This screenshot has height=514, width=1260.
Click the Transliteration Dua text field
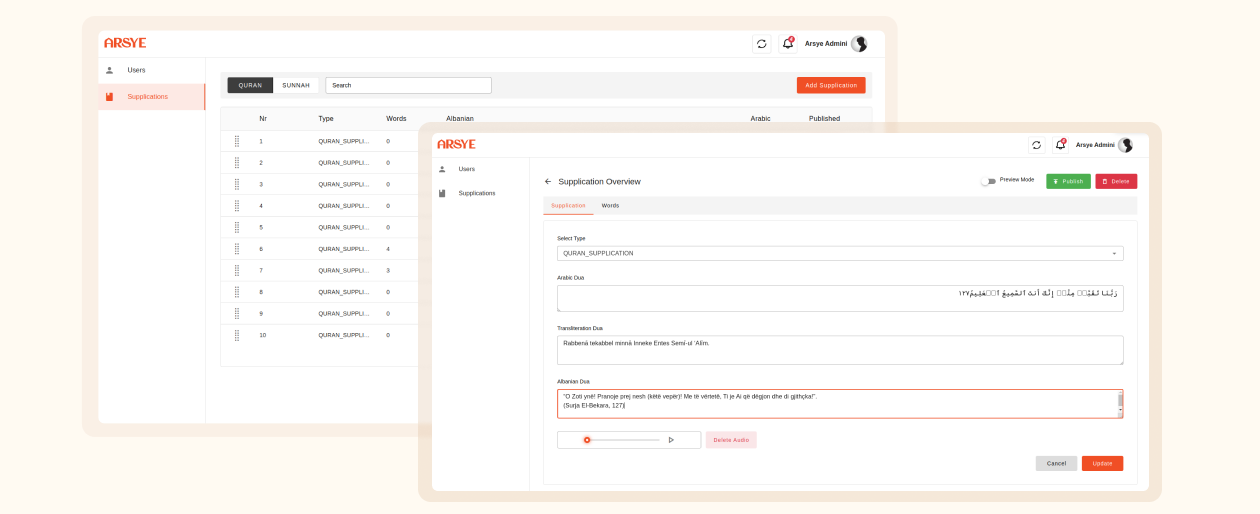tap(840, 350)
